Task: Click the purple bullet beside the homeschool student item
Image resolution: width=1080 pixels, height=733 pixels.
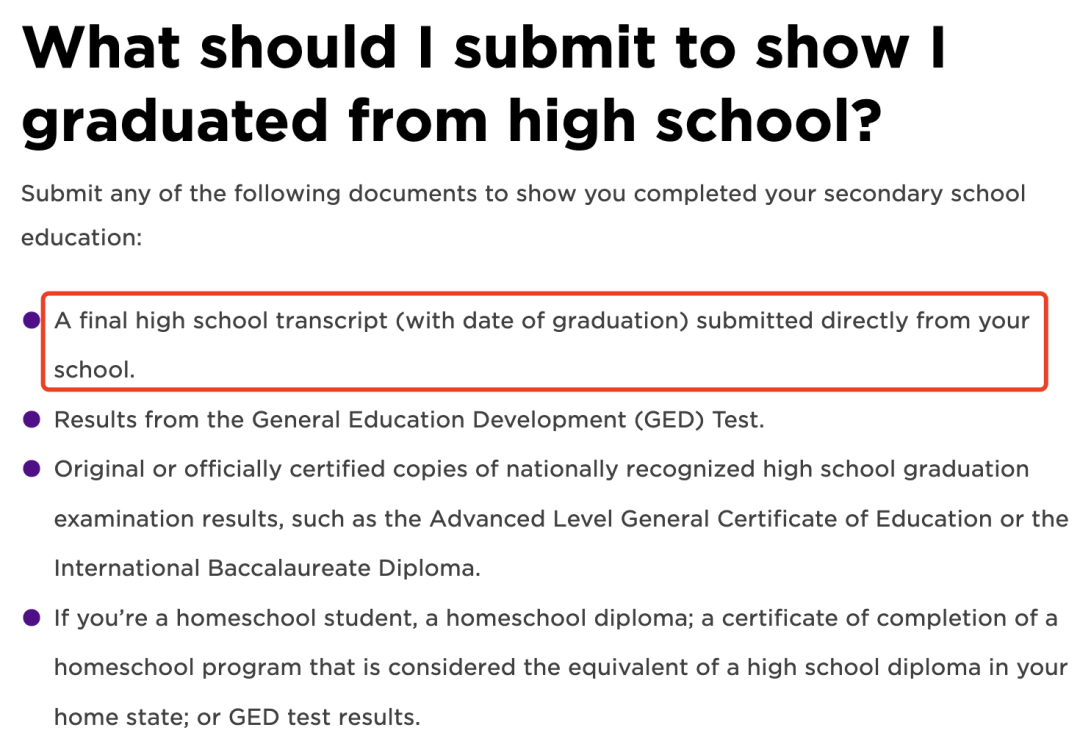Action: pos(32,618)
